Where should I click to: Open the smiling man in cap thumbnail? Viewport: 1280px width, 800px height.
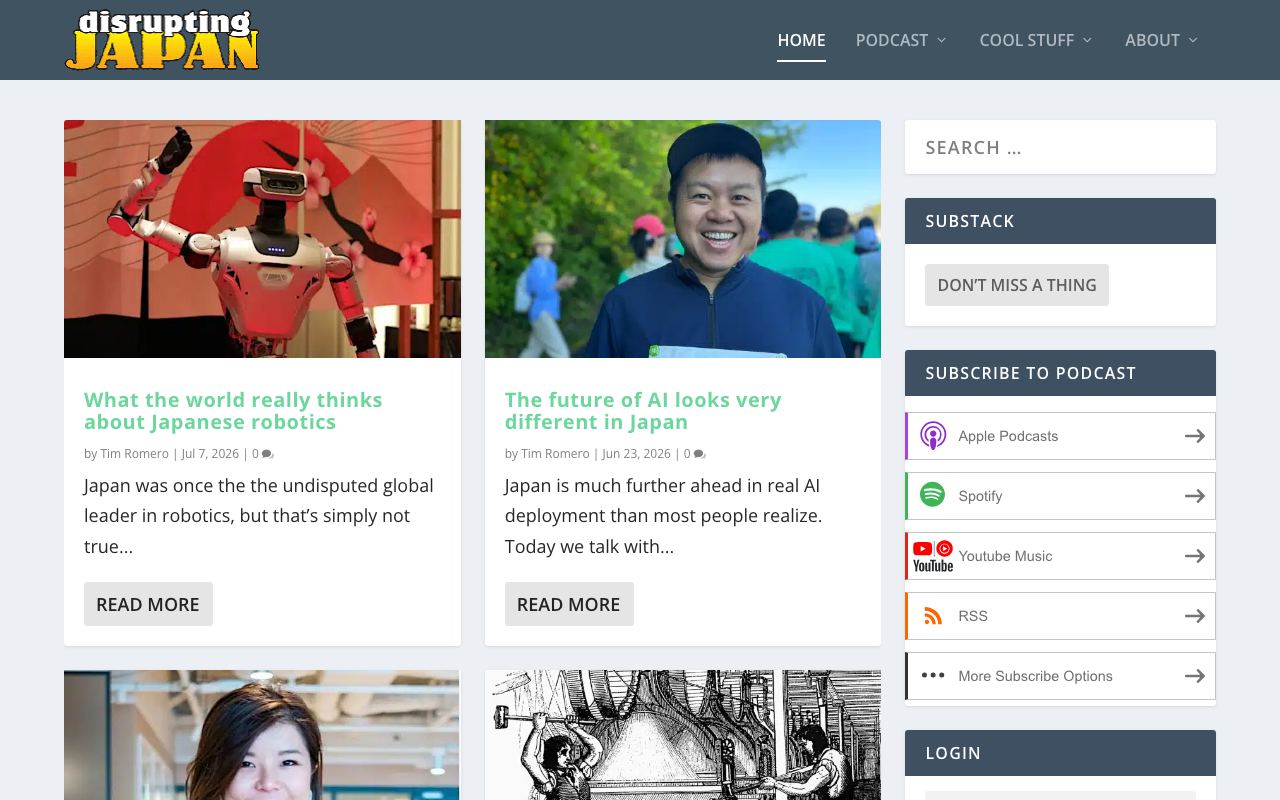tap(683, 239)
